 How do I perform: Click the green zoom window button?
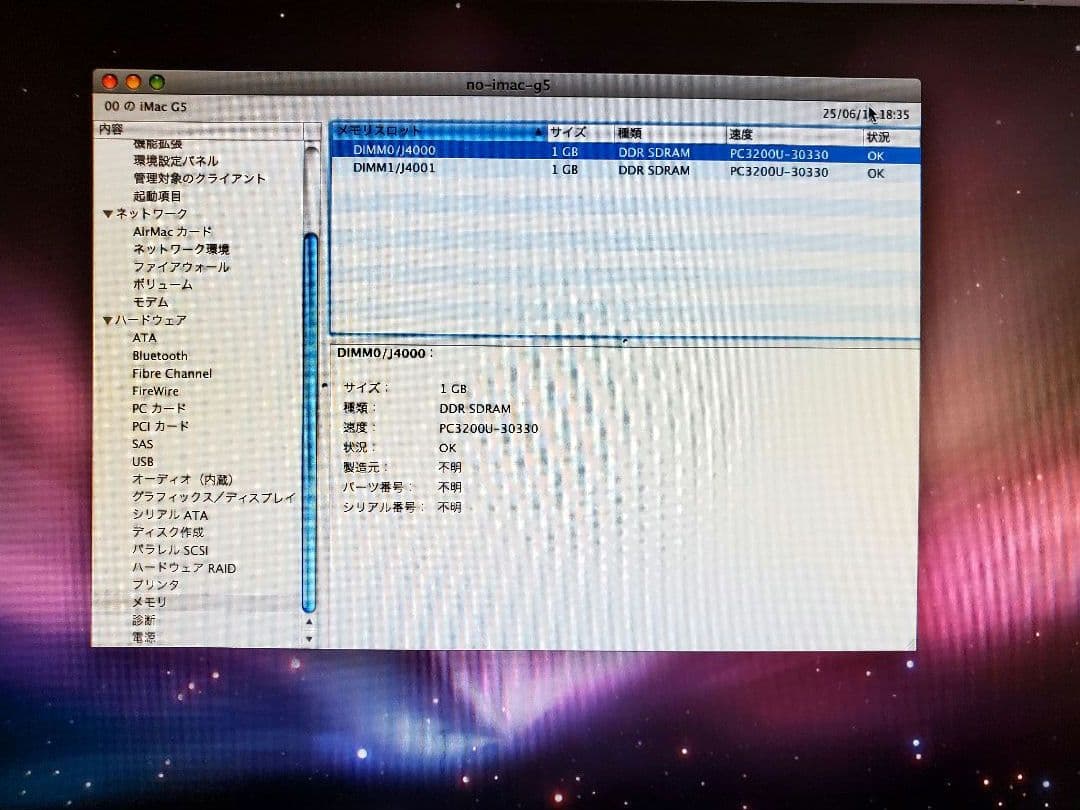pos(155,81)
